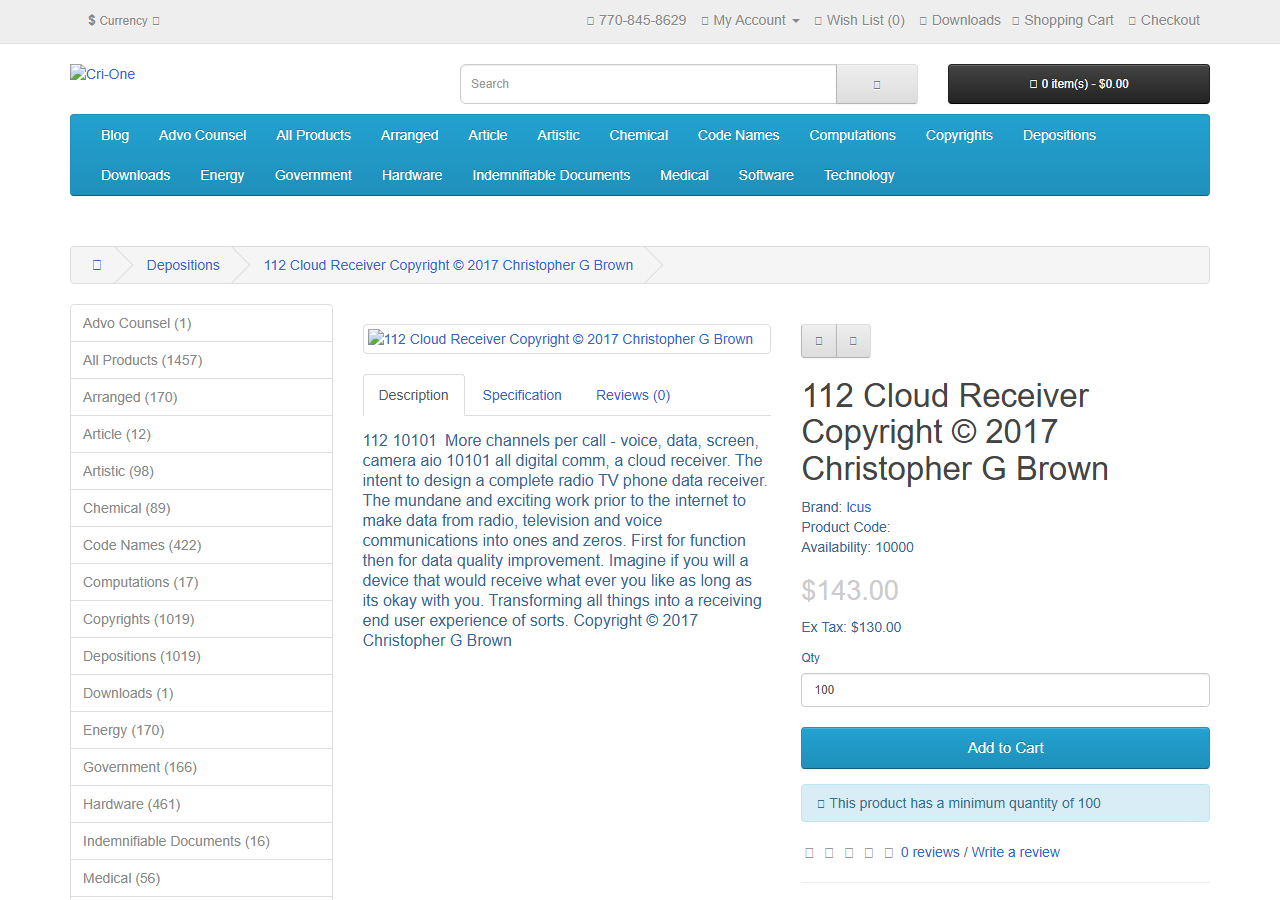Open the cart 0 item(s) - $0.00 button
Viewport: 1280px width, 900px height.
pyautogui.click(x=1079, y=84)
